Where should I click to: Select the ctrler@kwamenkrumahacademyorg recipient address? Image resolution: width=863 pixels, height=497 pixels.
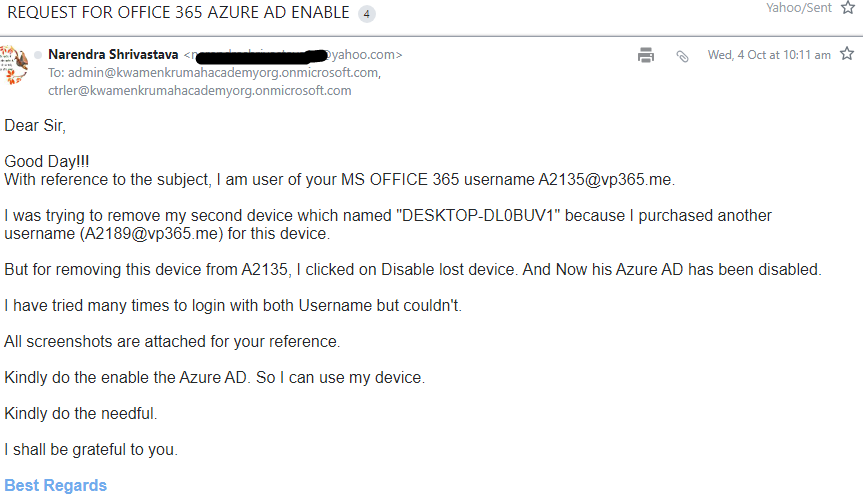click(200, 91)
